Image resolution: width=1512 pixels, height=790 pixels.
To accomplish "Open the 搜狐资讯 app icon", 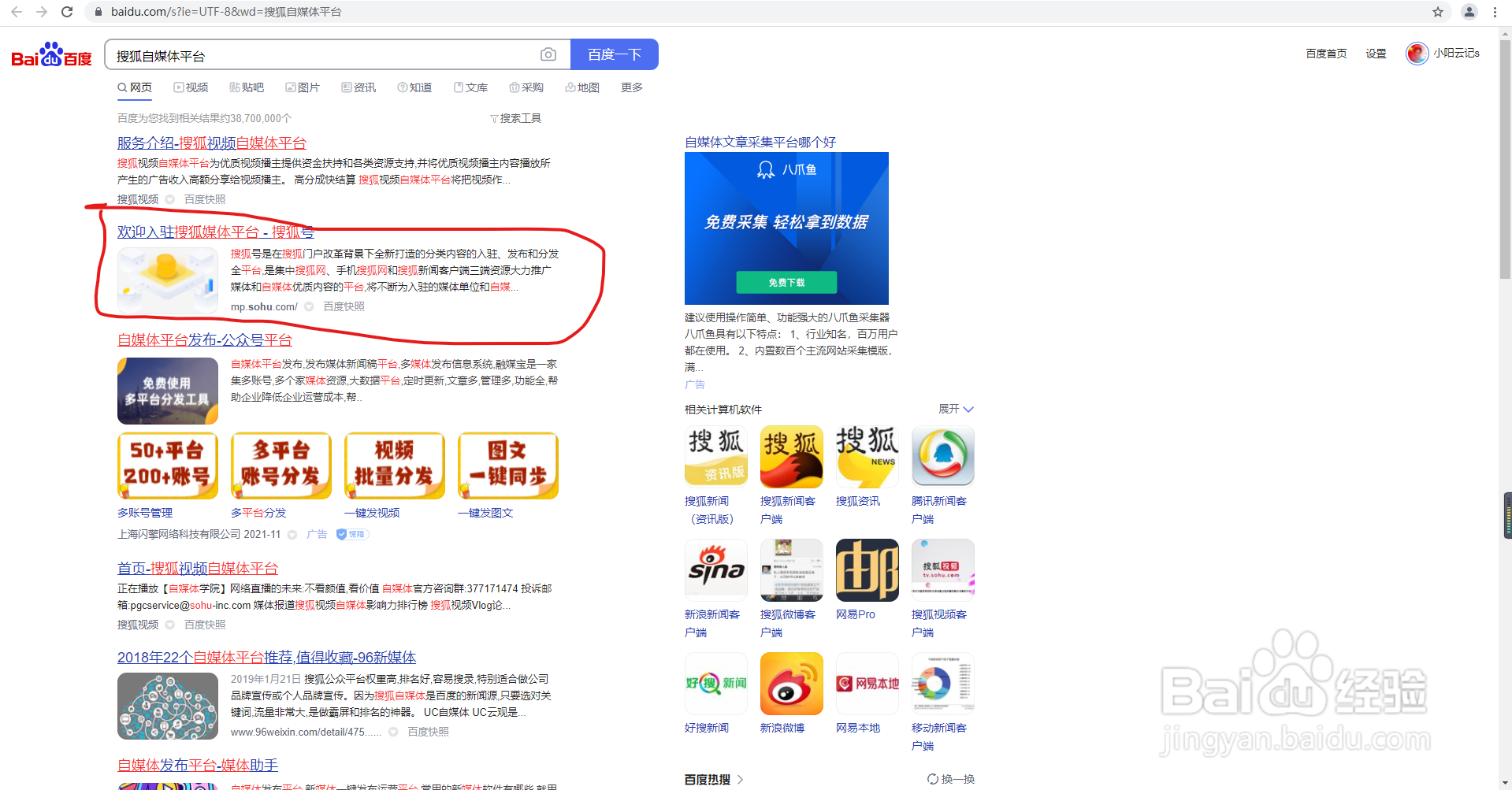I will point(867,457).
